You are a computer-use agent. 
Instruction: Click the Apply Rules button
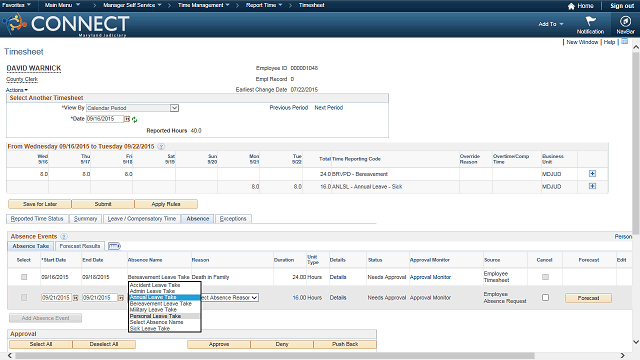pos(166,204)
